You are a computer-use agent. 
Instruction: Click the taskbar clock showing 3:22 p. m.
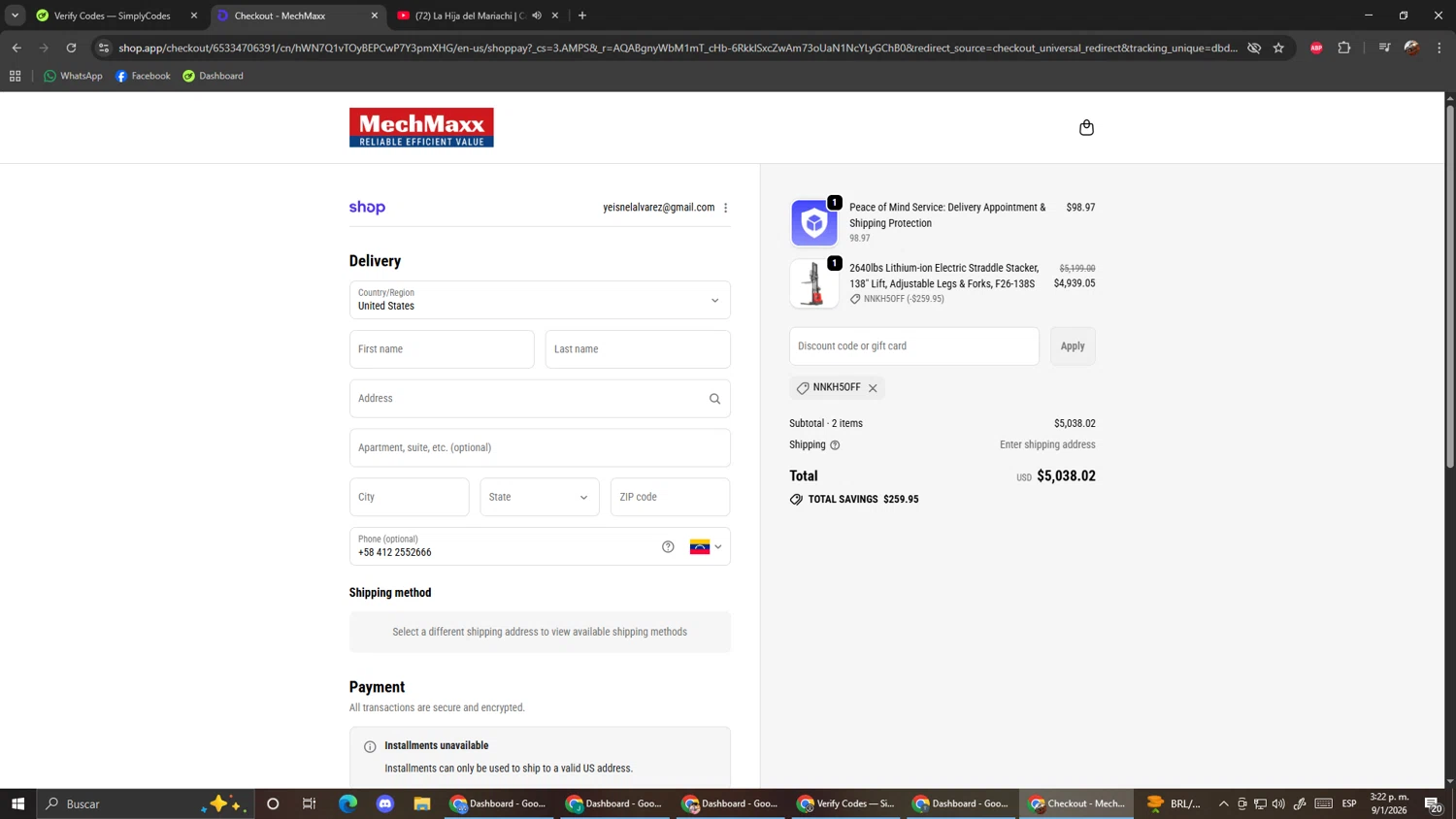pos(1389,803)
